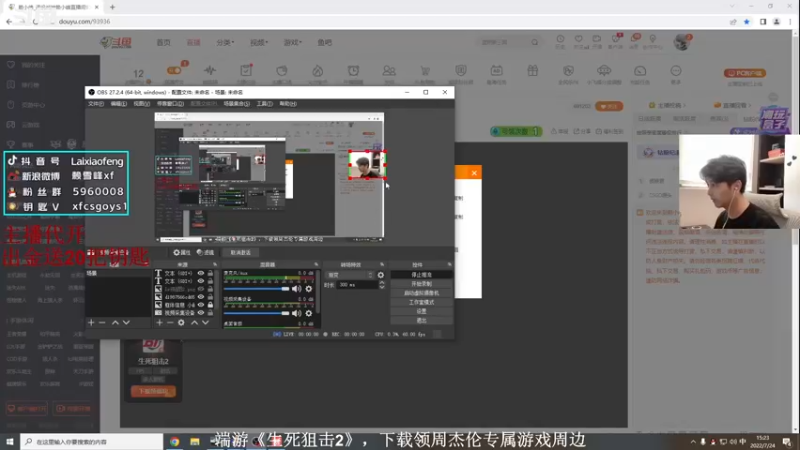Open the OBS 场景集合 menu
The width and height of the screenshot is (800, 450).
(x=236, y=104)
